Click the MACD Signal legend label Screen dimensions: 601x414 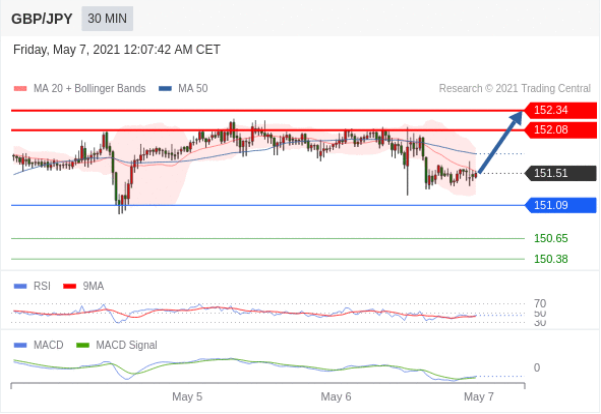[x=126, y=345]
